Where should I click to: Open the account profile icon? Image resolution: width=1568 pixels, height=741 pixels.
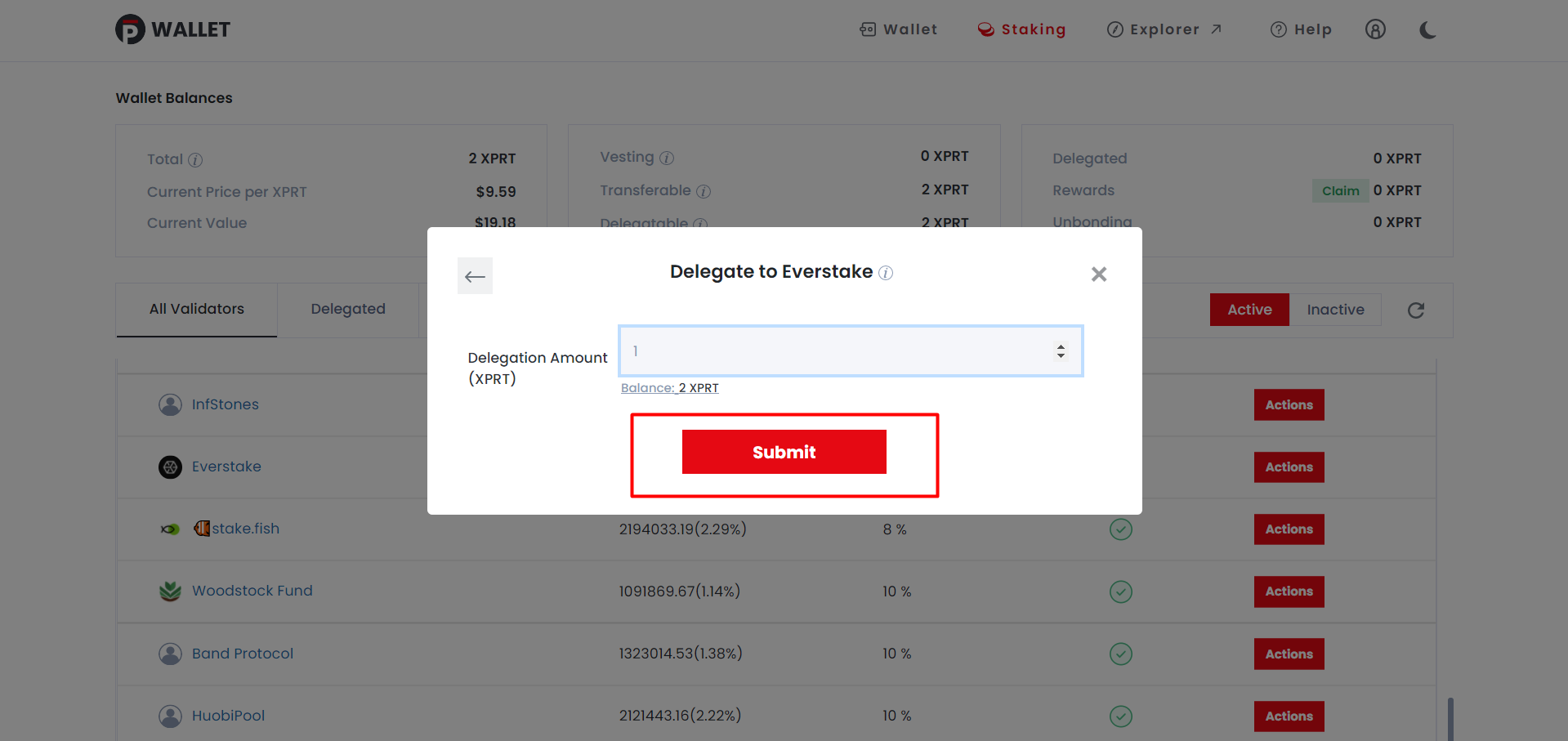[x=1375, y=29]
